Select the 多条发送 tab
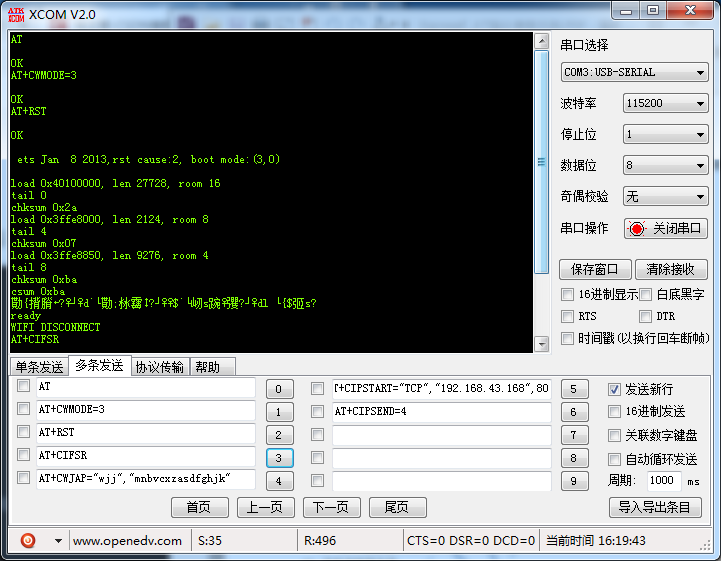721x561 pixels. click(99, 365)
